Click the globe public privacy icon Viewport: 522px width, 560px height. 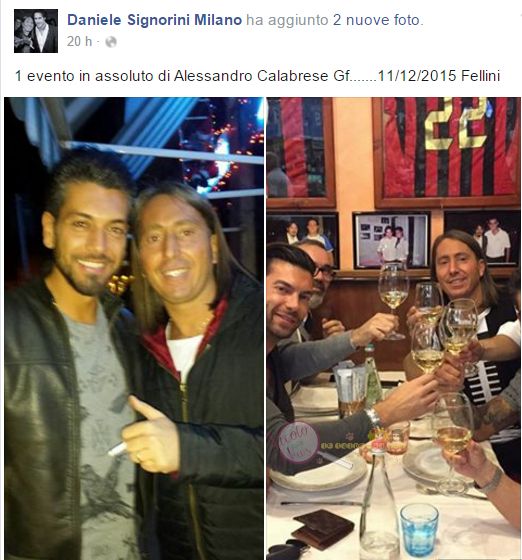pyautogui.click(x=111, y=42)
